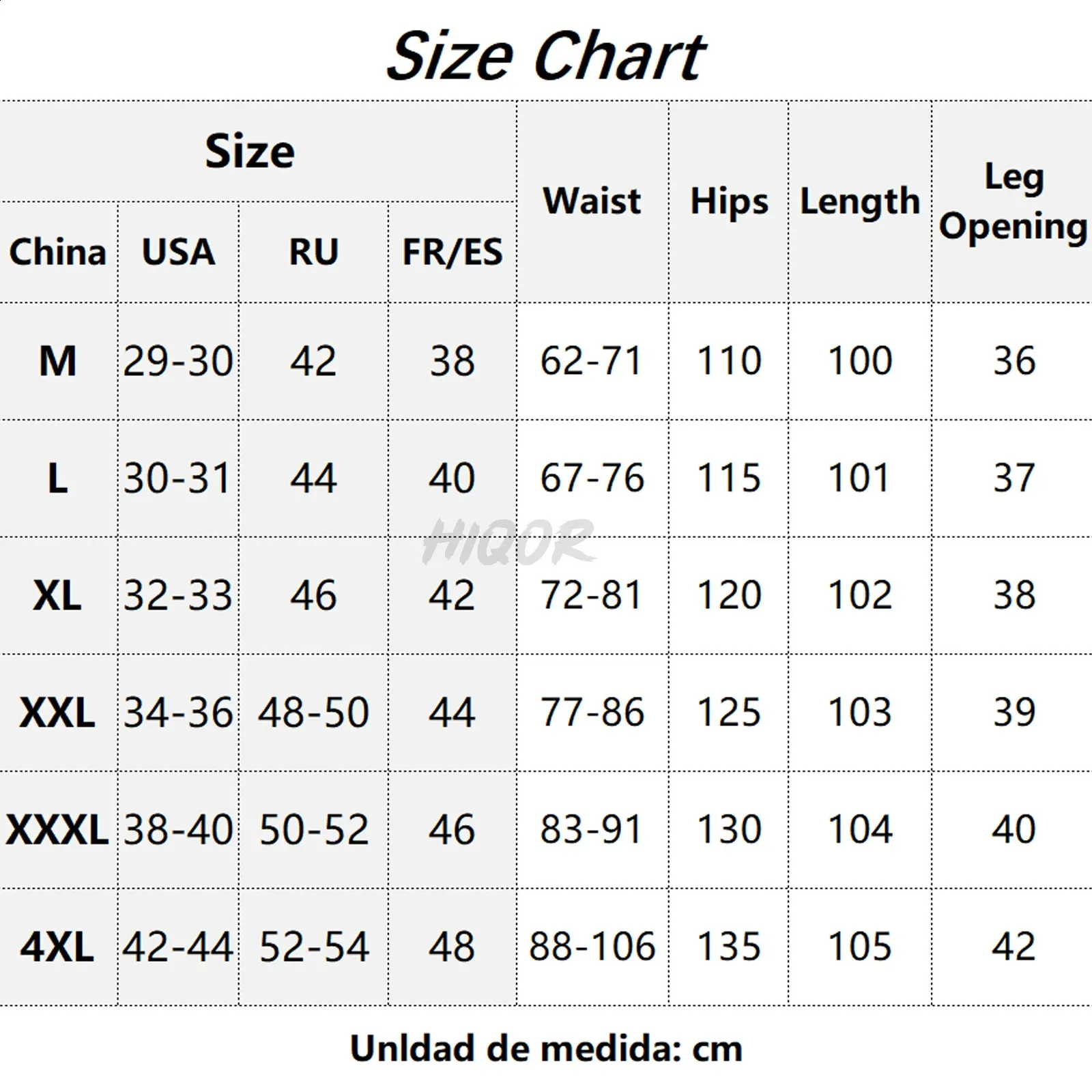Screen dimensions: 1092x1092
Task: Select the M size row label
Action: click(x=58, y=361)
